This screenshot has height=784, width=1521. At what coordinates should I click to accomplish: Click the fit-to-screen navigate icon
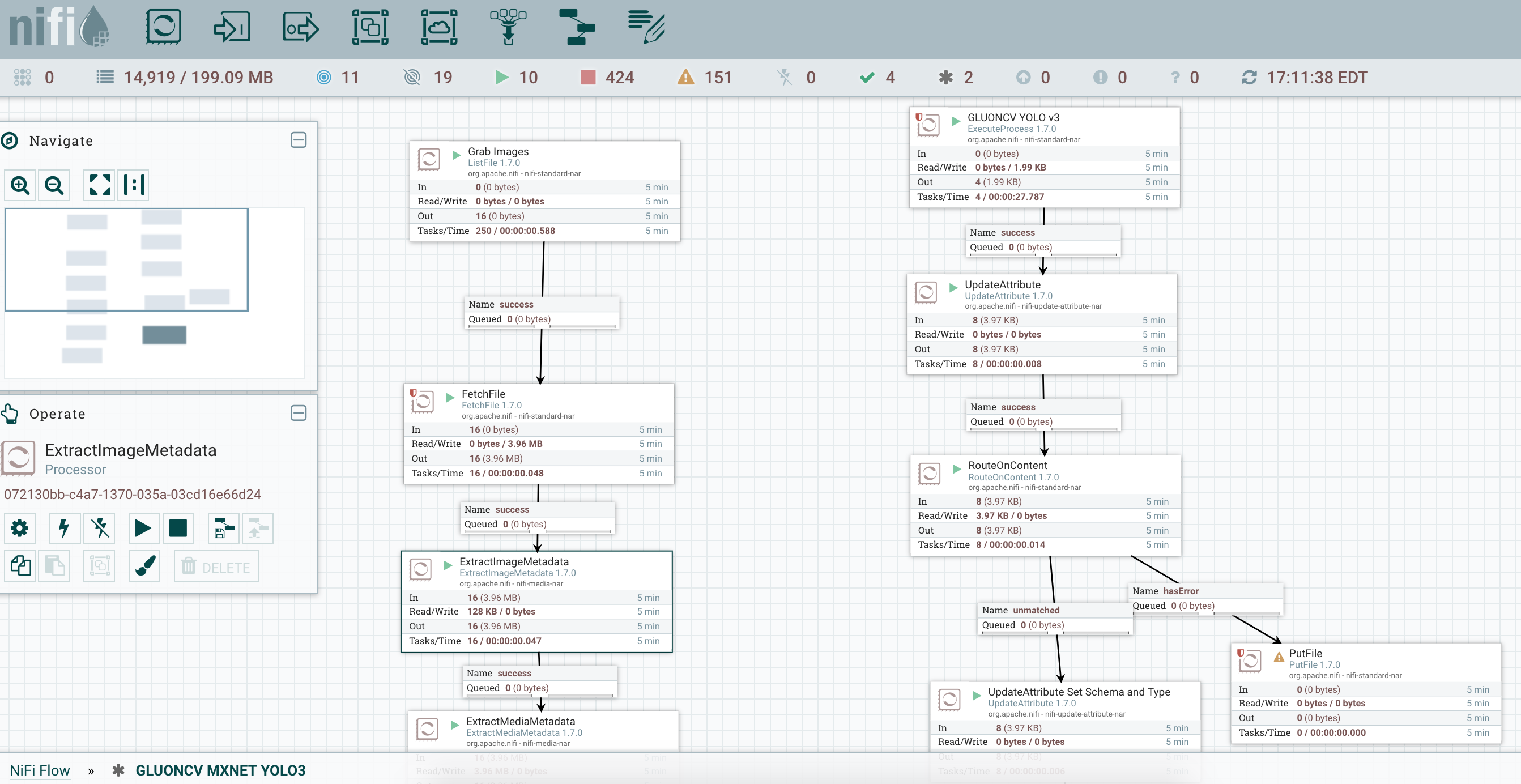coord(99,185)
